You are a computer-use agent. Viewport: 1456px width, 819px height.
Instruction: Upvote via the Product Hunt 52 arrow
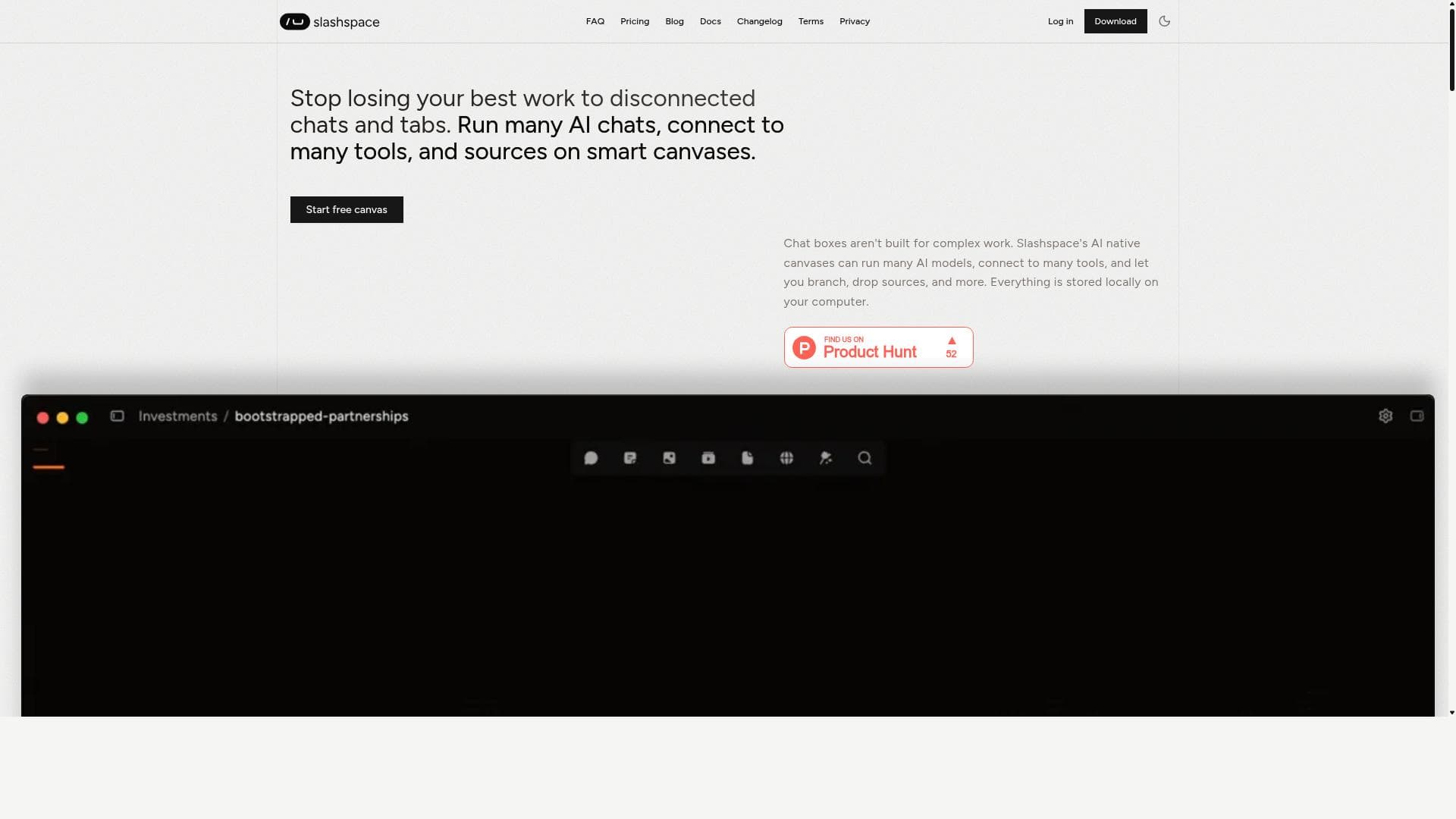tap(952, 347)
